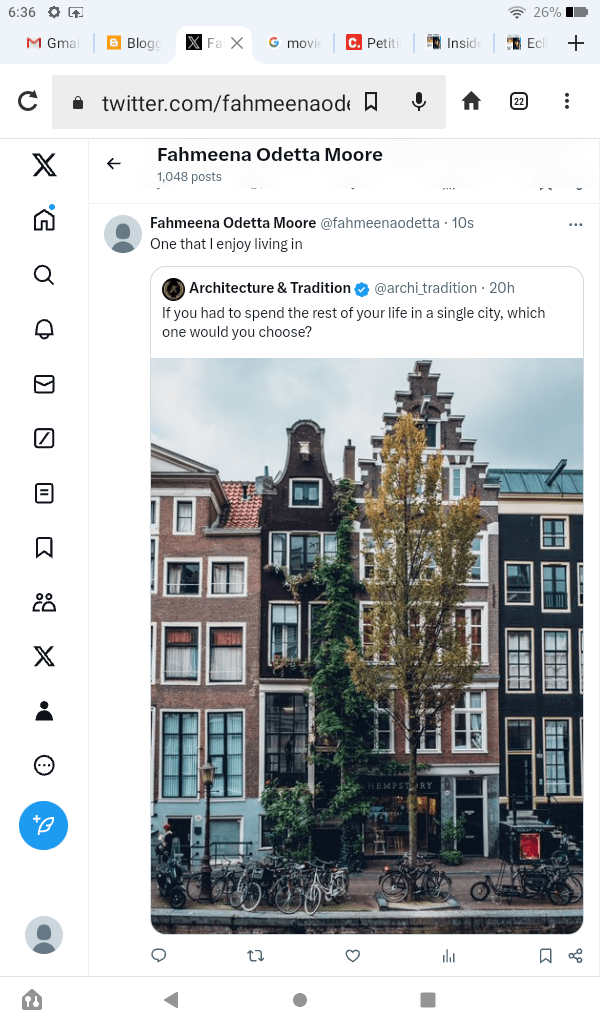
Task: Open the @archi_tradition quoted profile link
Action: [x=425, y=288]
